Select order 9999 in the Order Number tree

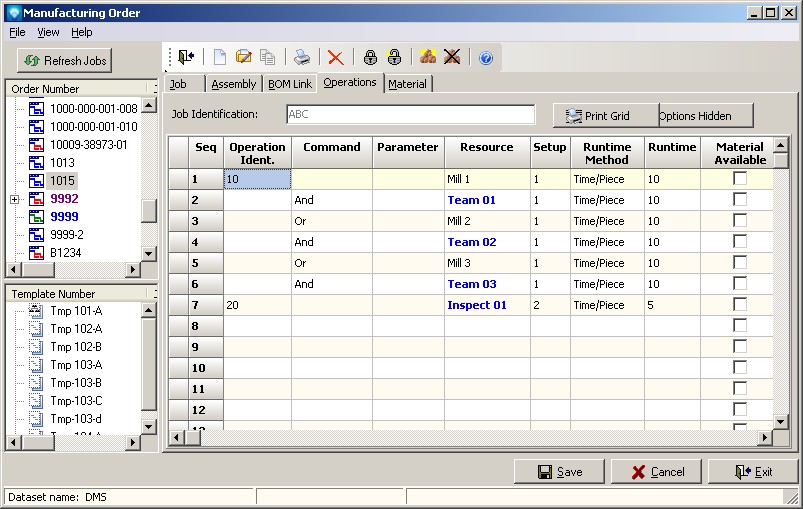[x=64, y=217]
